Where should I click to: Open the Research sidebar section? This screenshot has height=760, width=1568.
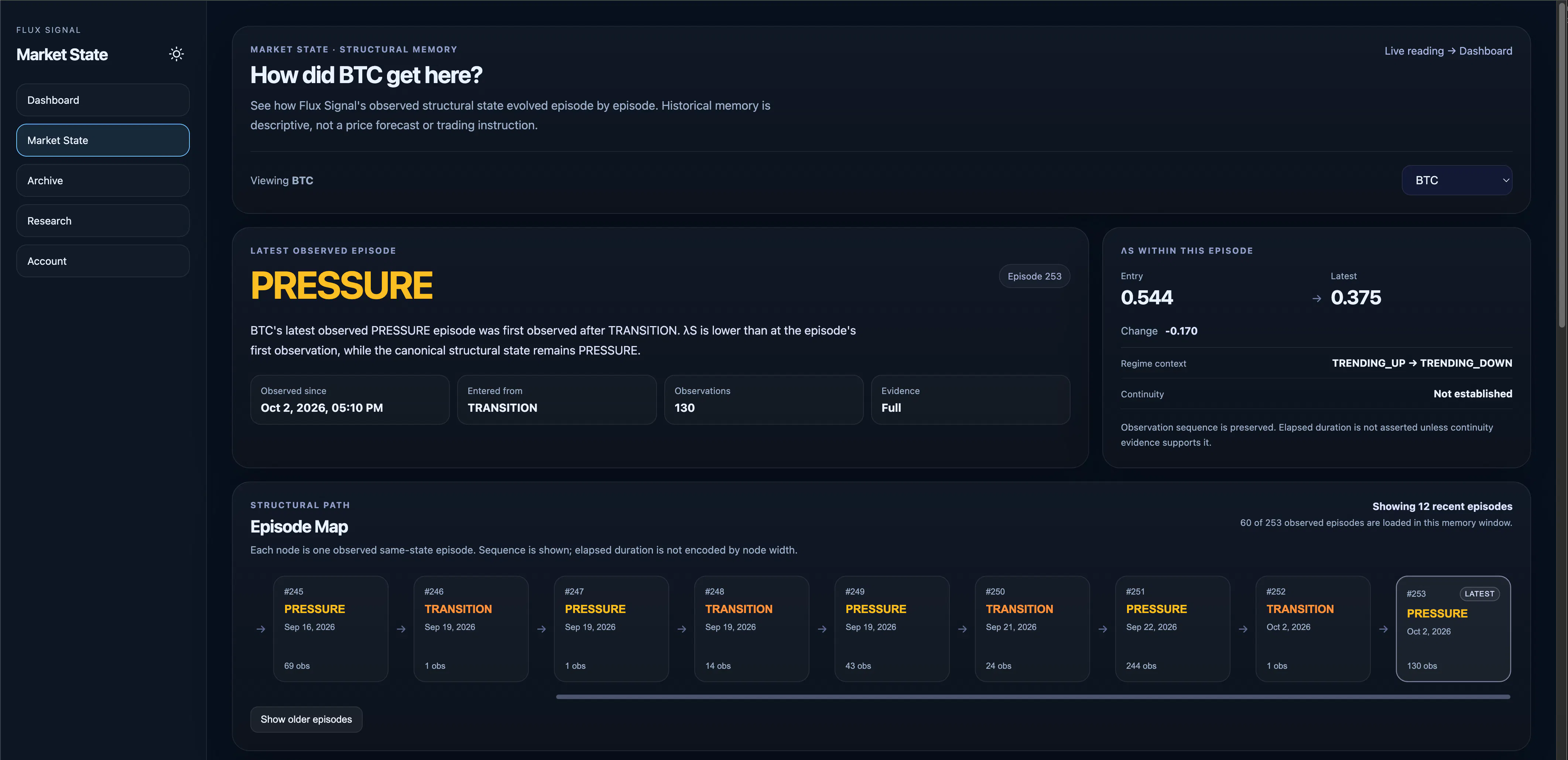tap(103, 220)
